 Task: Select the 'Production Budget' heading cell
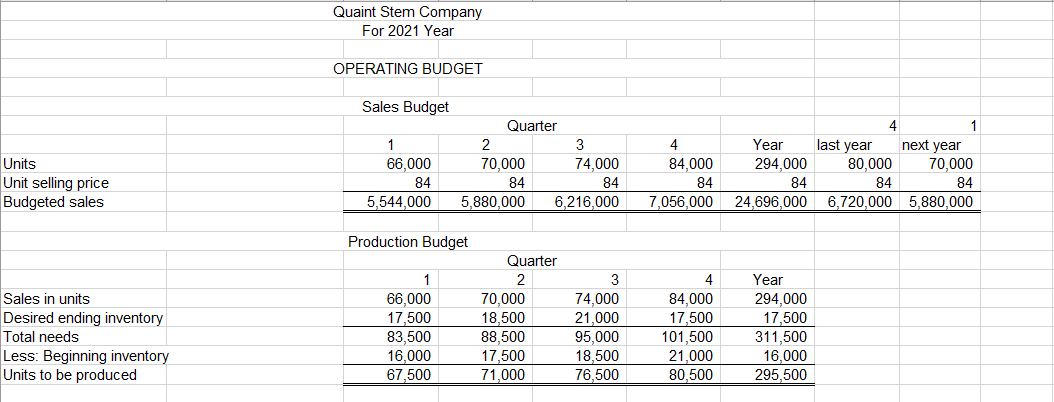click(407, 242)
